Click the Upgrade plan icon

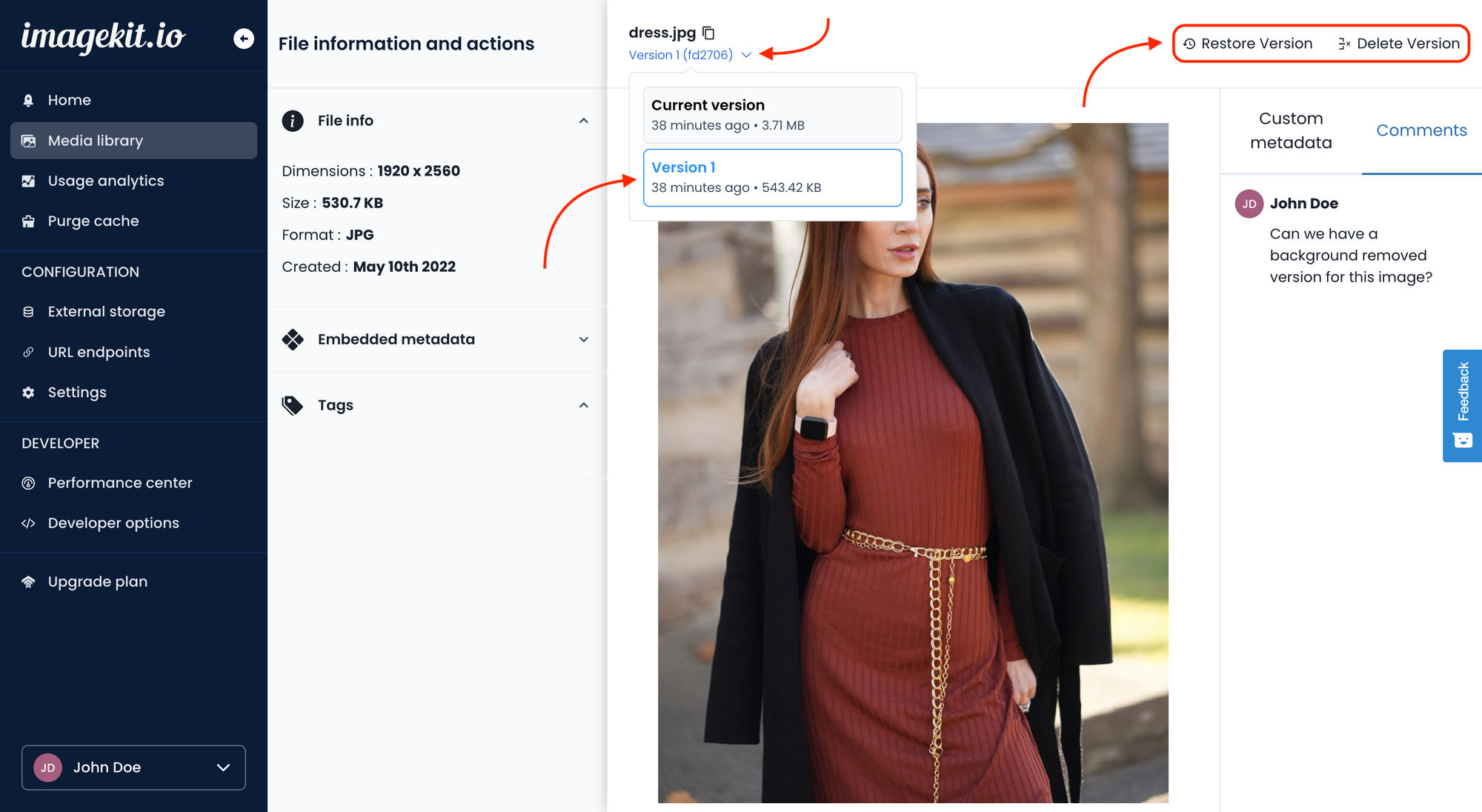[x=28, y=582]
